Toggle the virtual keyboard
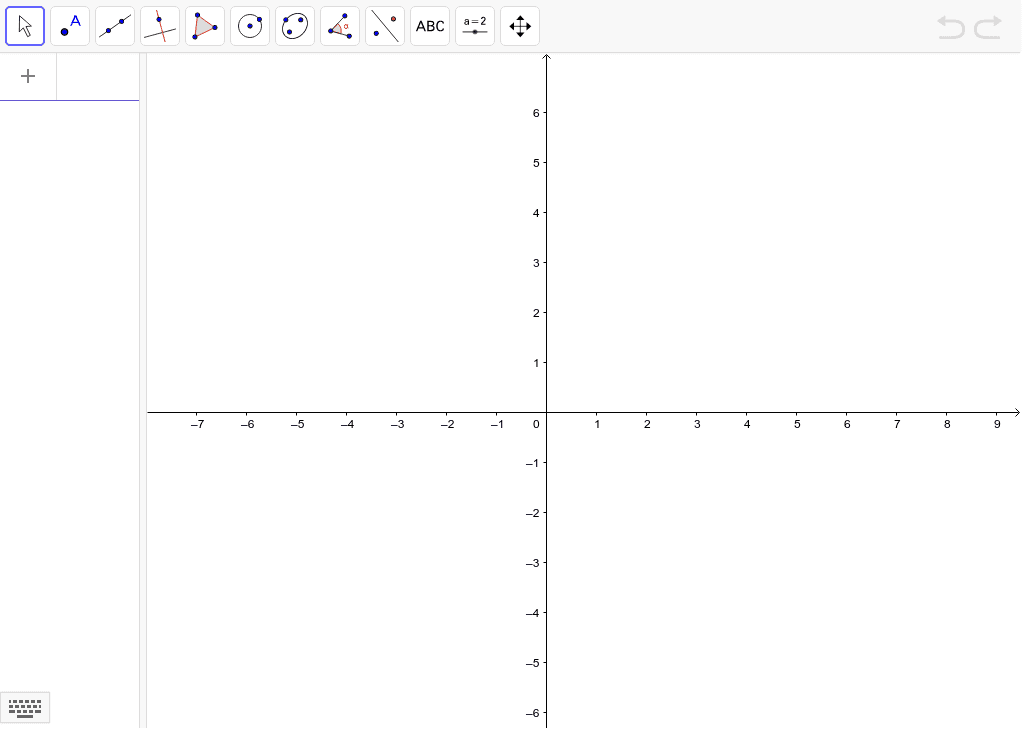This screenshot has width=1022, height=730. tap(24, 707)
